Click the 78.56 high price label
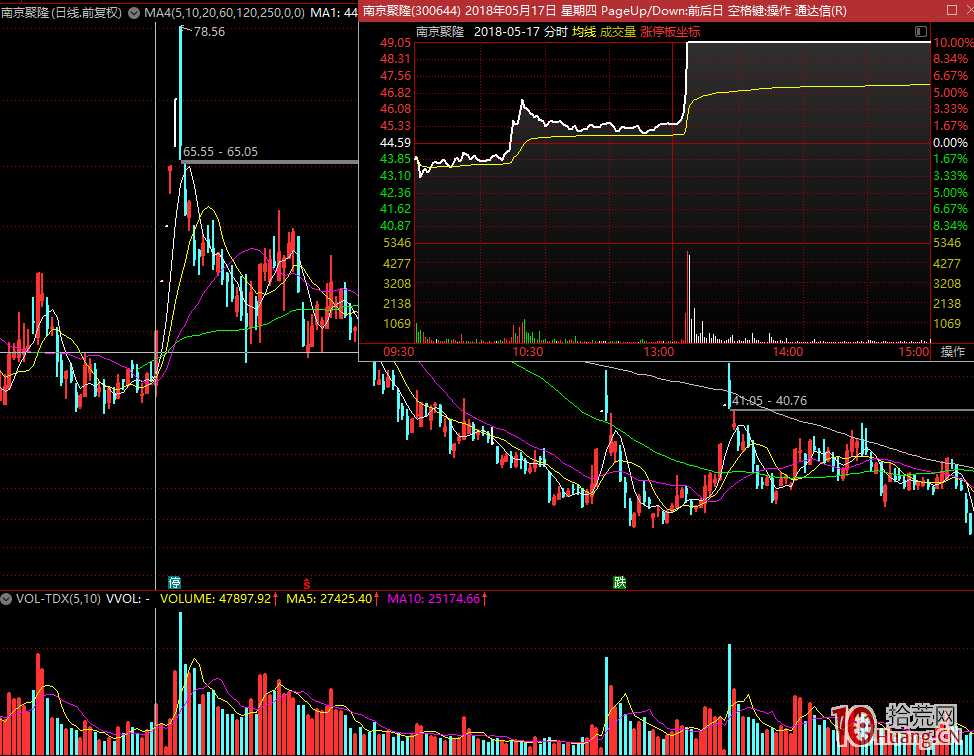This screenshot has width=974, height=756. (209, 32)
